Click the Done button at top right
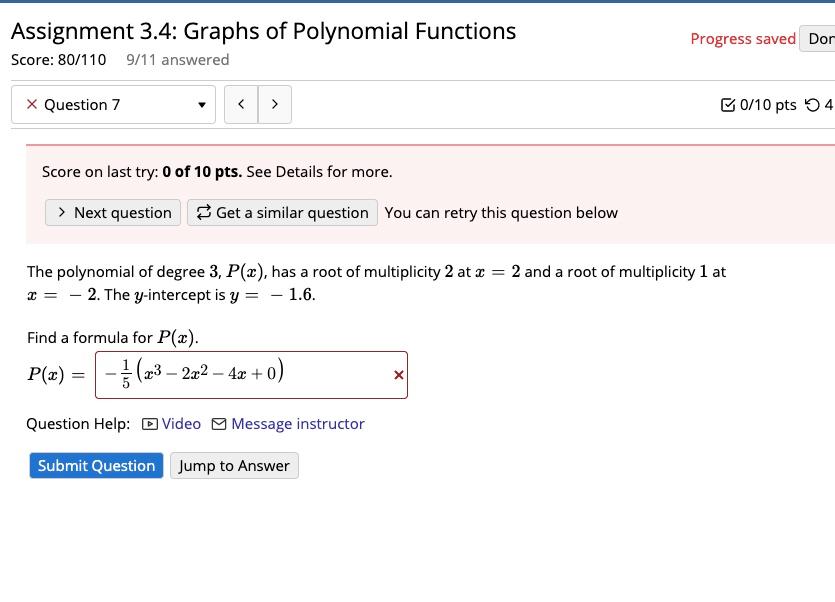The width and height of the screenshot is (835, 602). [820, 38]
